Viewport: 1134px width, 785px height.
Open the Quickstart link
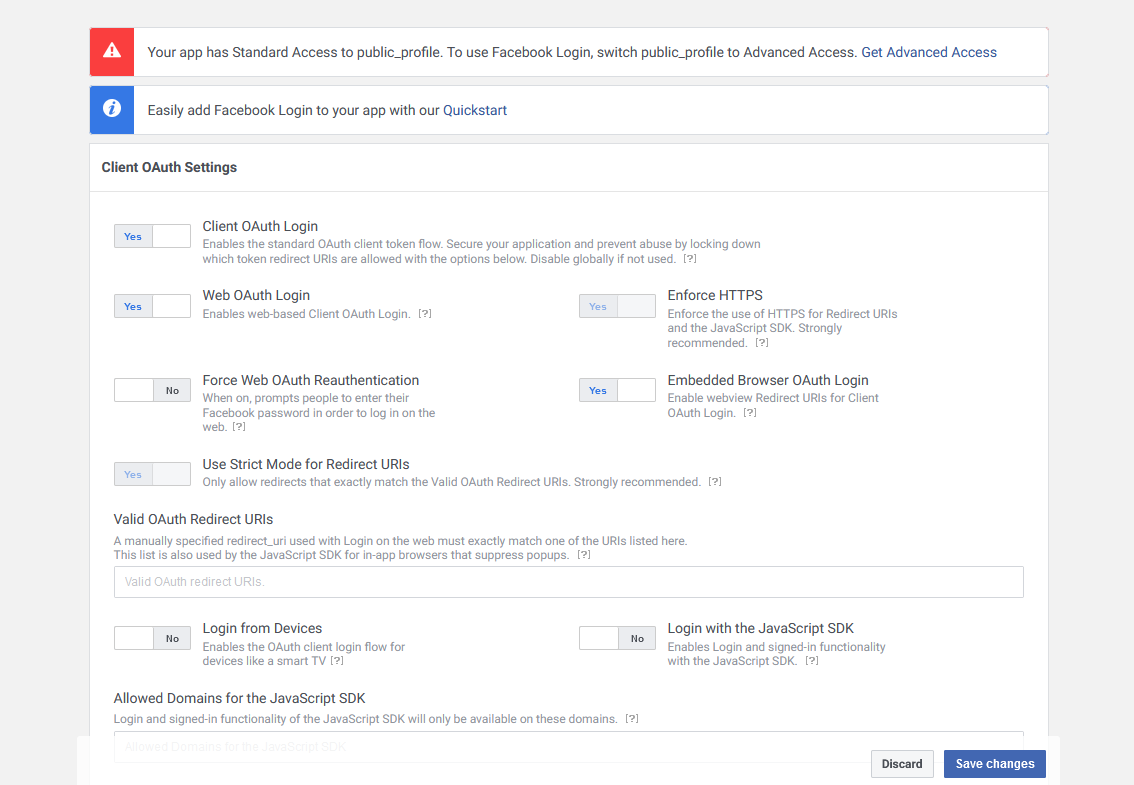(x=474, y=110)
